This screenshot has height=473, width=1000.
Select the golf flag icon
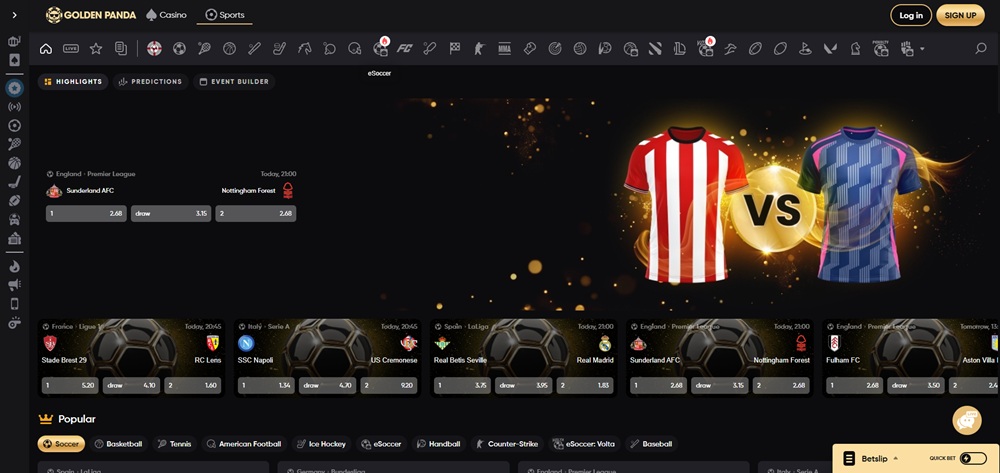805,48
